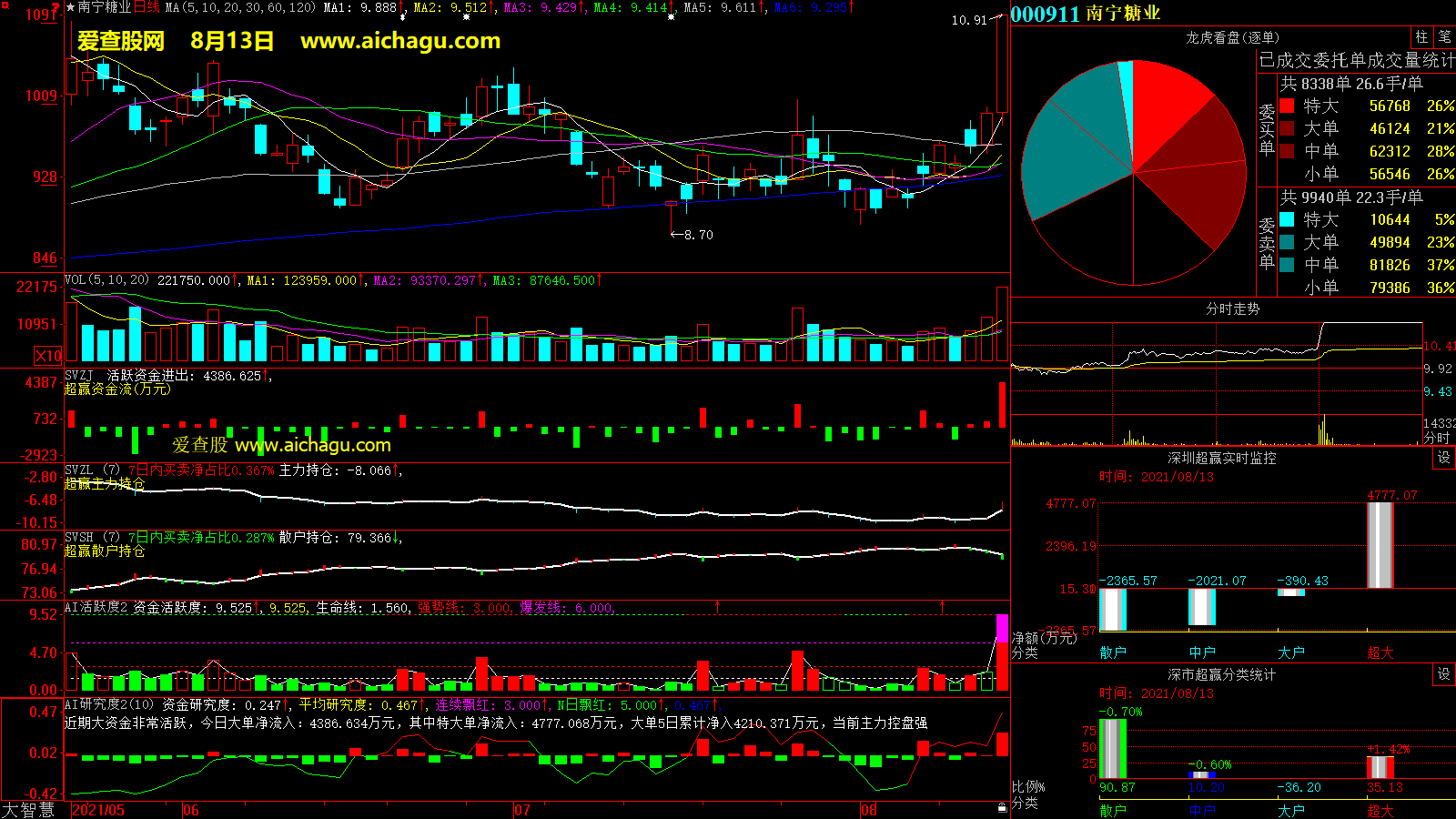The width and height of the screenshot is (1456, 819).
Task: Click the X10 volume scale marker
Action: click(48, 356)
